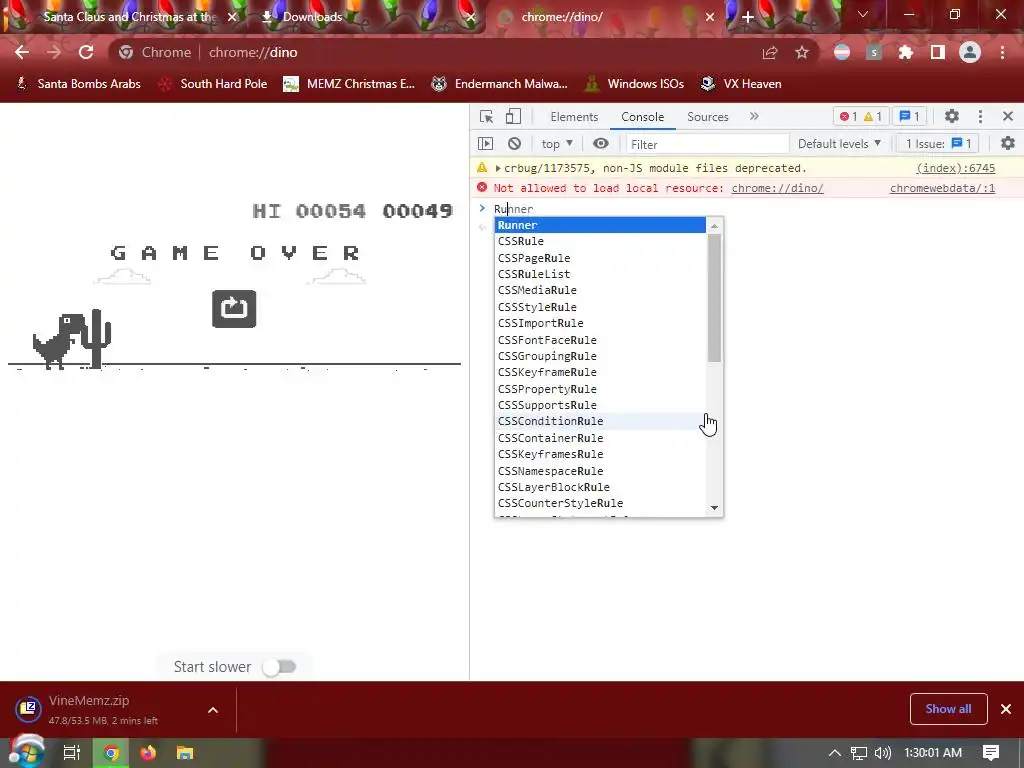The image size is (1024, 768).
Task: Click the 'S' extension icon in toolbar
Action: coord(874,52)
